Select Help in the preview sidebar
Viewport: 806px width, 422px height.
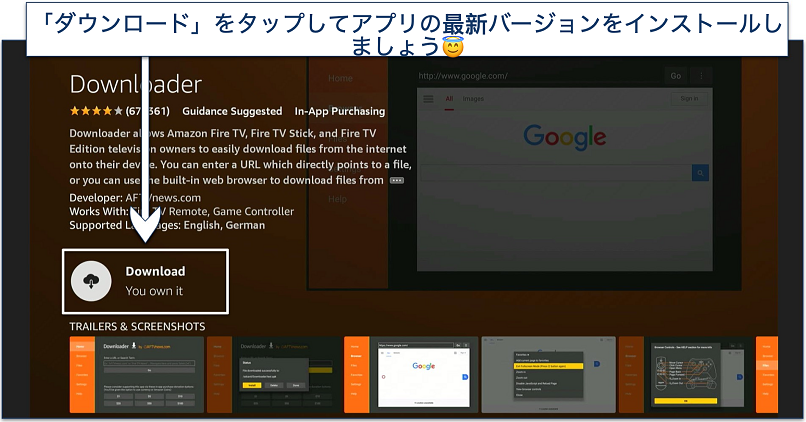point(337,199)
